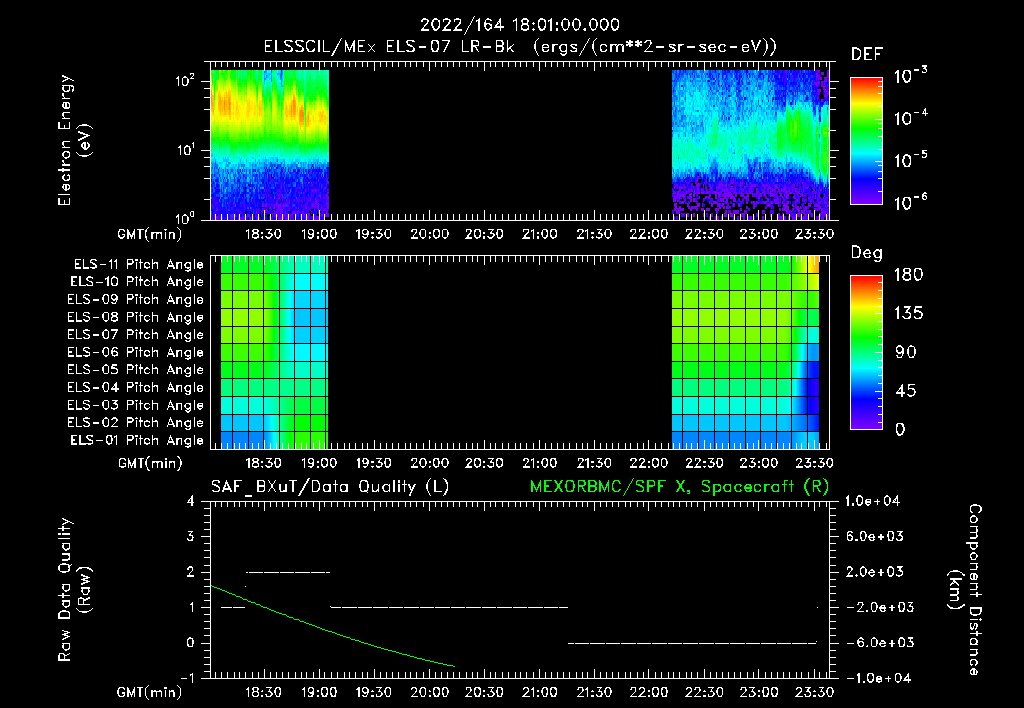1024x708 pixels.
Task: Click the ELS-10 Pitch Angle row label
Action: pos(137,282)
